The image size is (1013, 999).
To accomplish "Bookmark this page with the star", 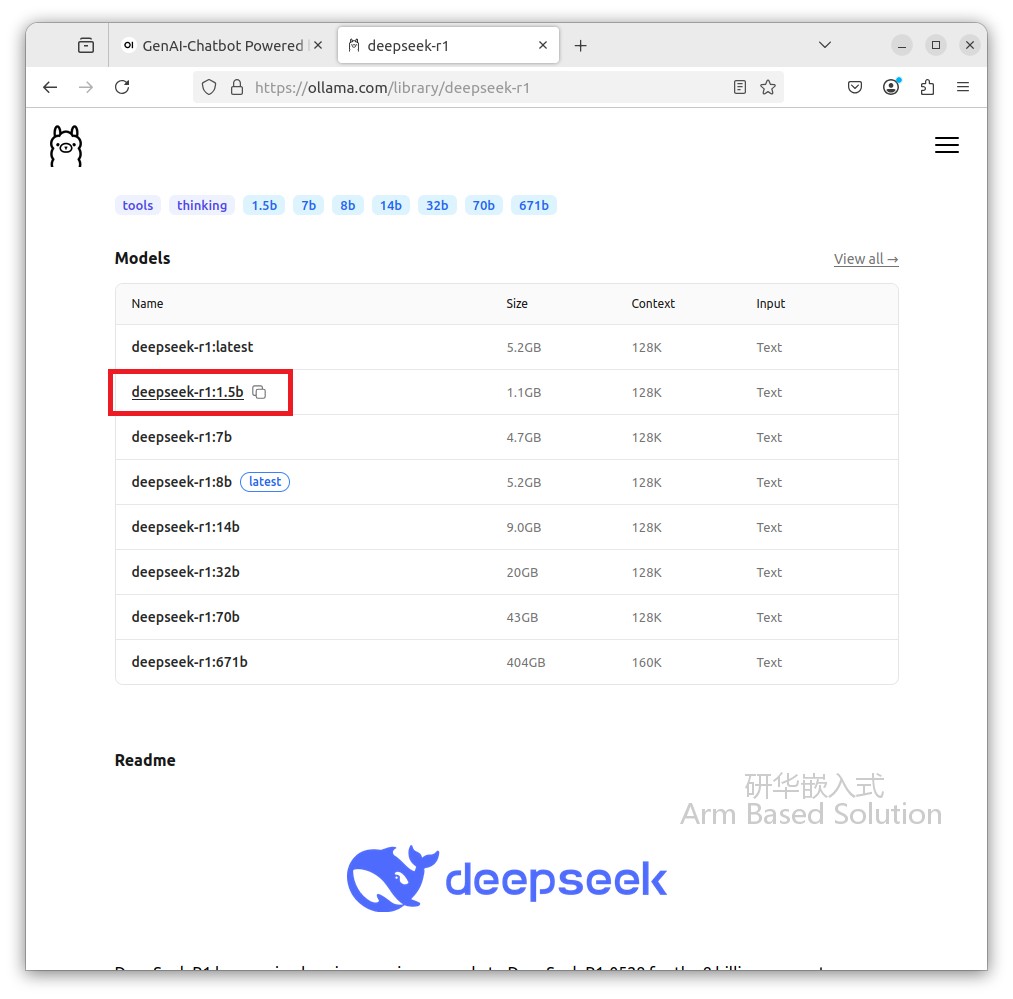I will pyautogui.click(x=768, y=87).
